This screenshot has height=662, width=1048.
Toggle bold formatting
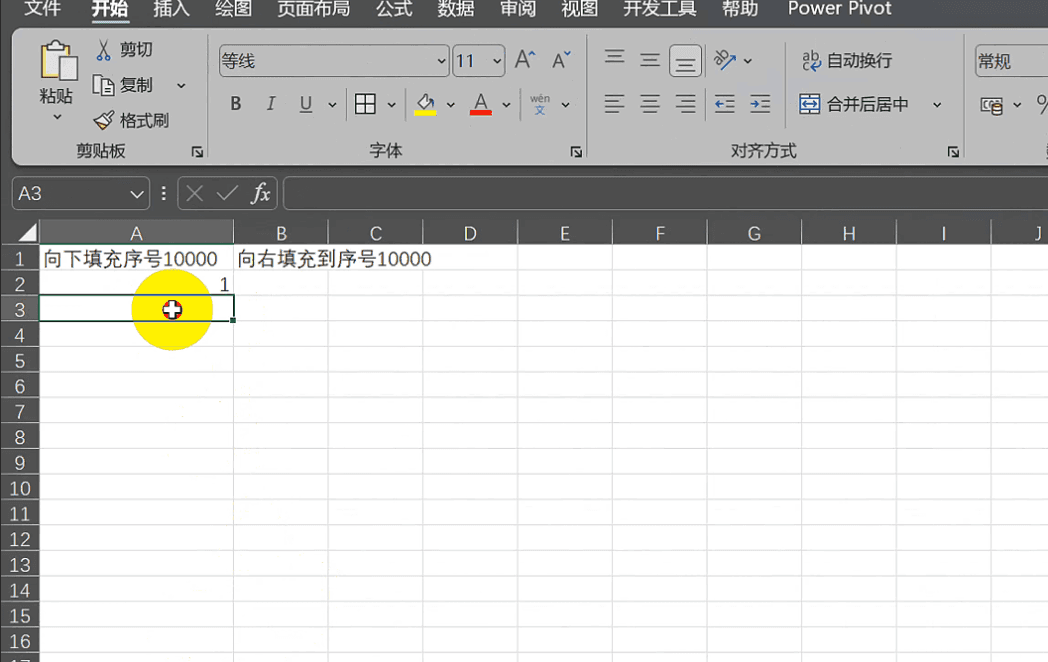(x=235, y=104)
